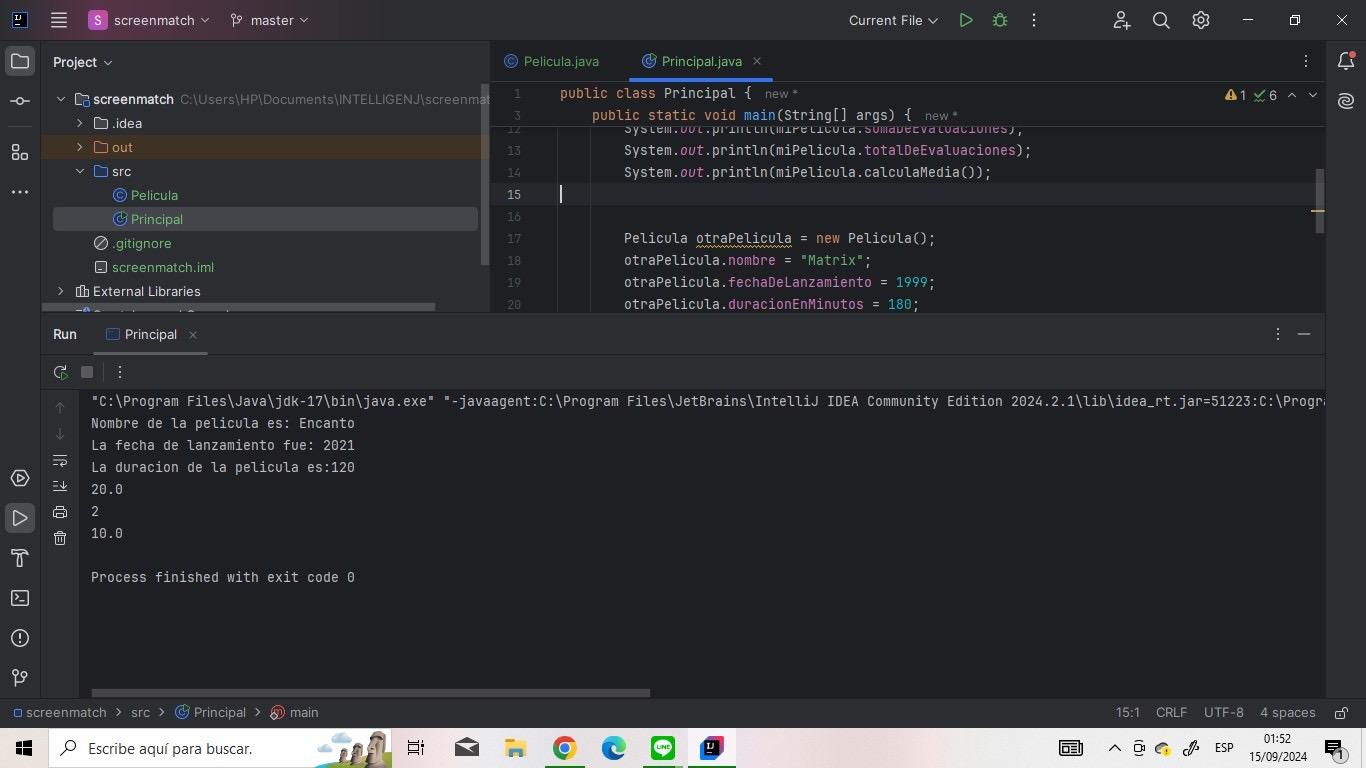
Task: Open editor tabs more options
Action: pyautogui.click(x=1305, y=61)
